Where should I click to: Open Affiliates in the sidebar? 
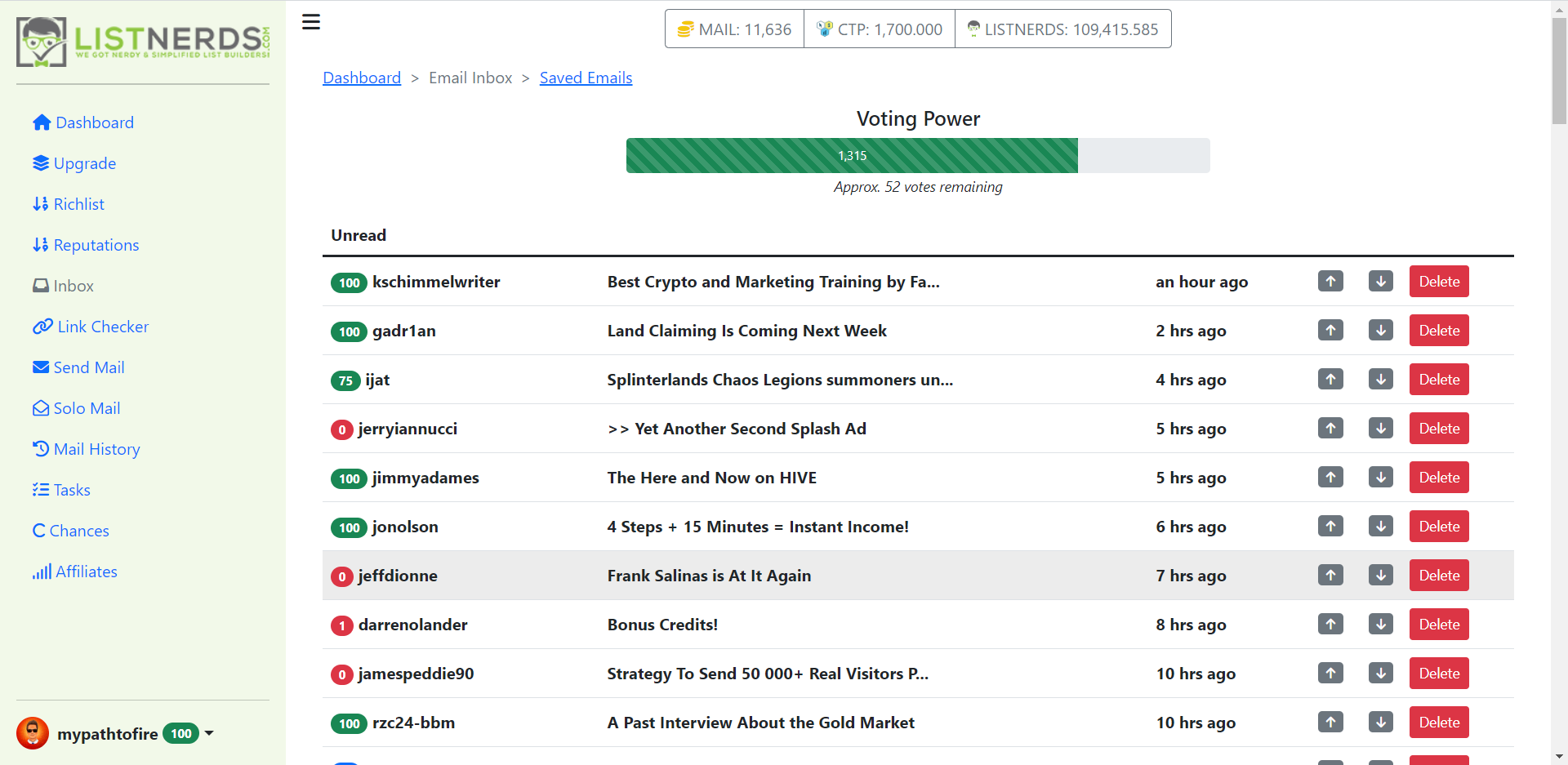[x=75, y=572]
